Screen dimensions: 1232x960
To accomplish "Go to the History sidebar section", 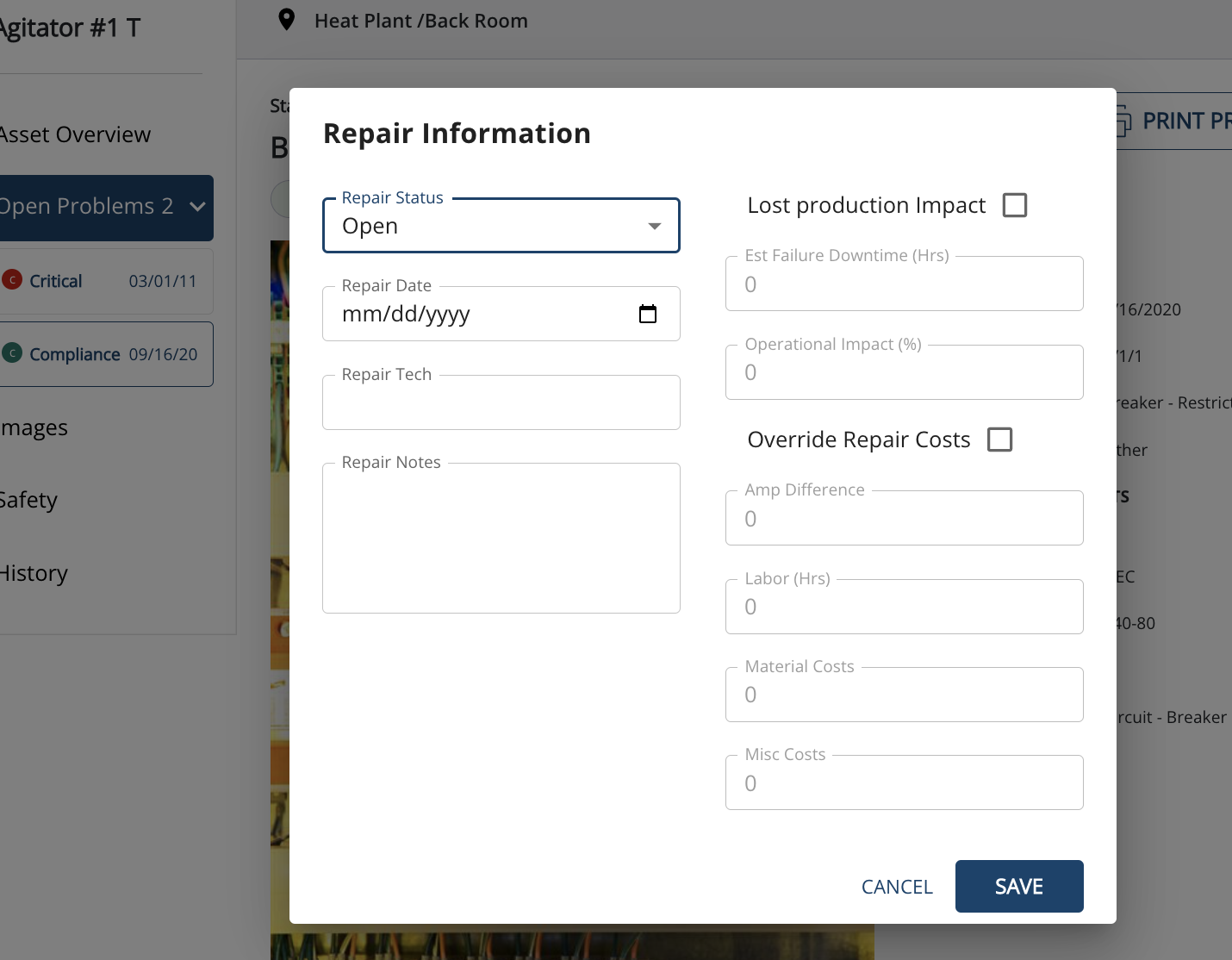I will coord(34,573).
